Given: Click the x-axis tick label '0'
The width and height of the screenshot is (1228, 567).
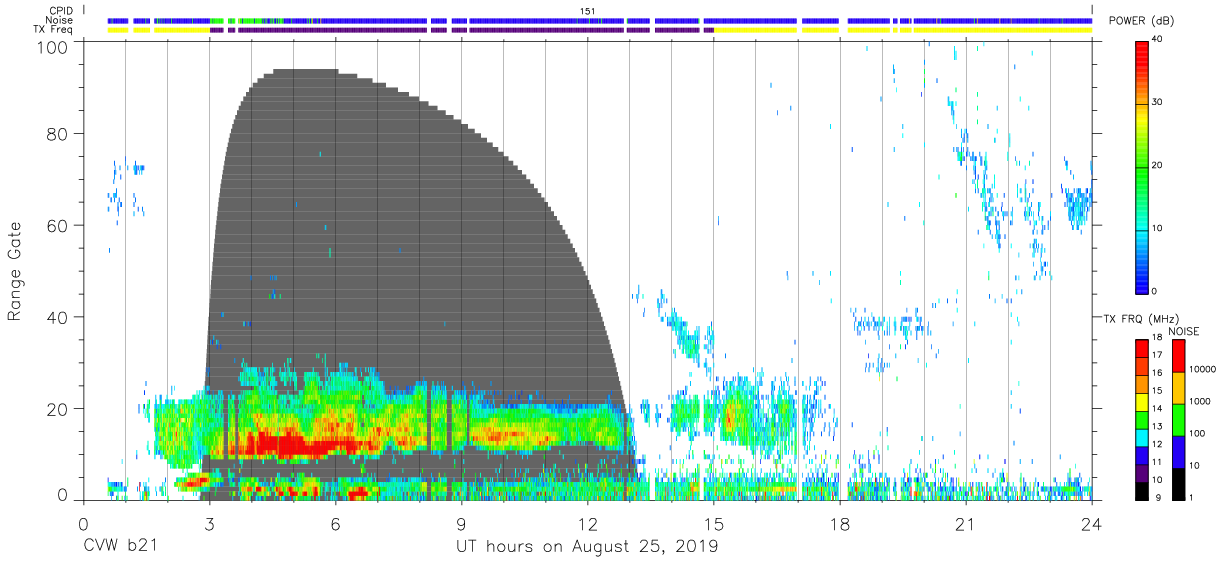Looking at the screenshot, I should [83, 524].
